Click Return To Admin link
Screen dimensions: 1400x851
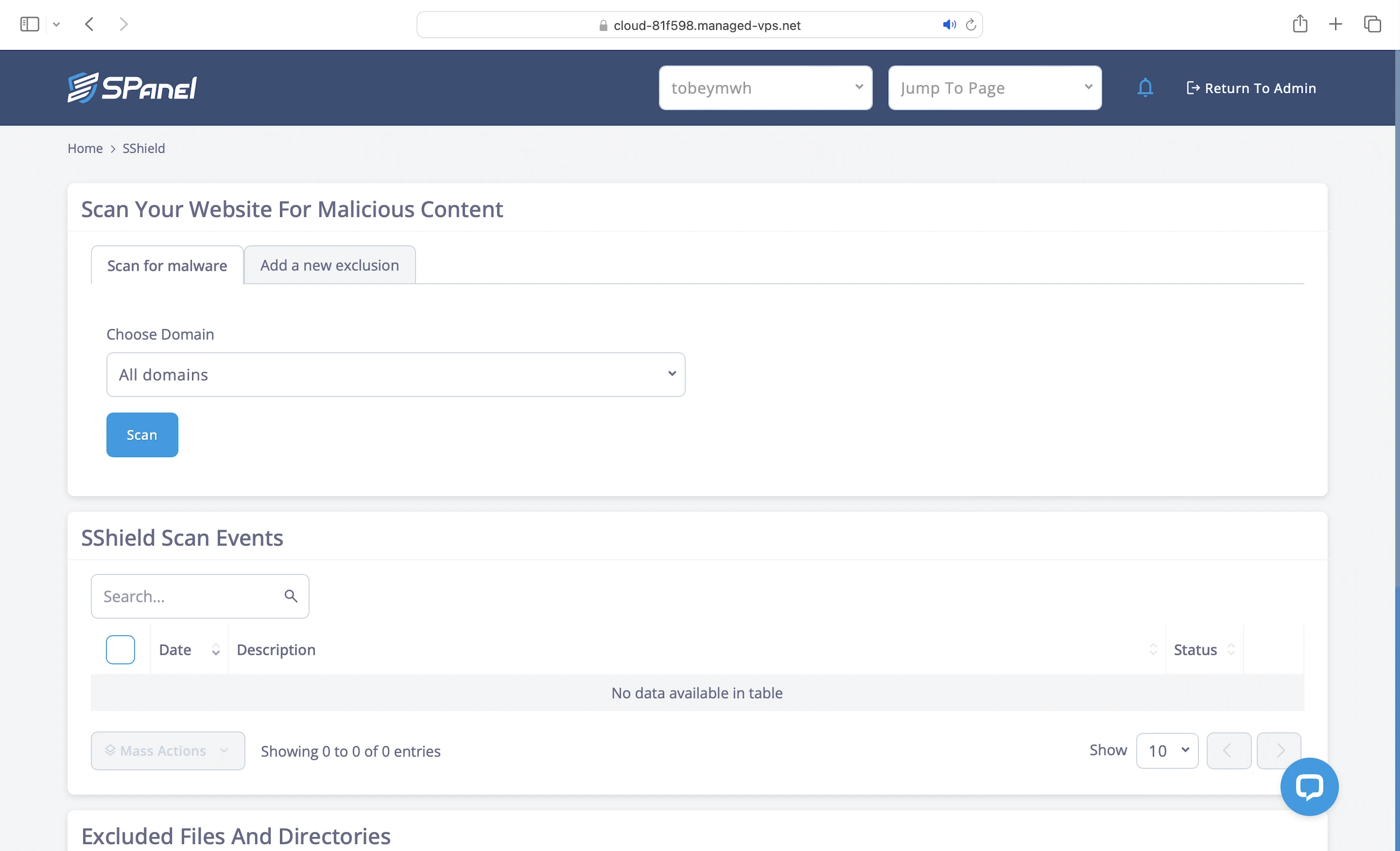(1251, 88)
